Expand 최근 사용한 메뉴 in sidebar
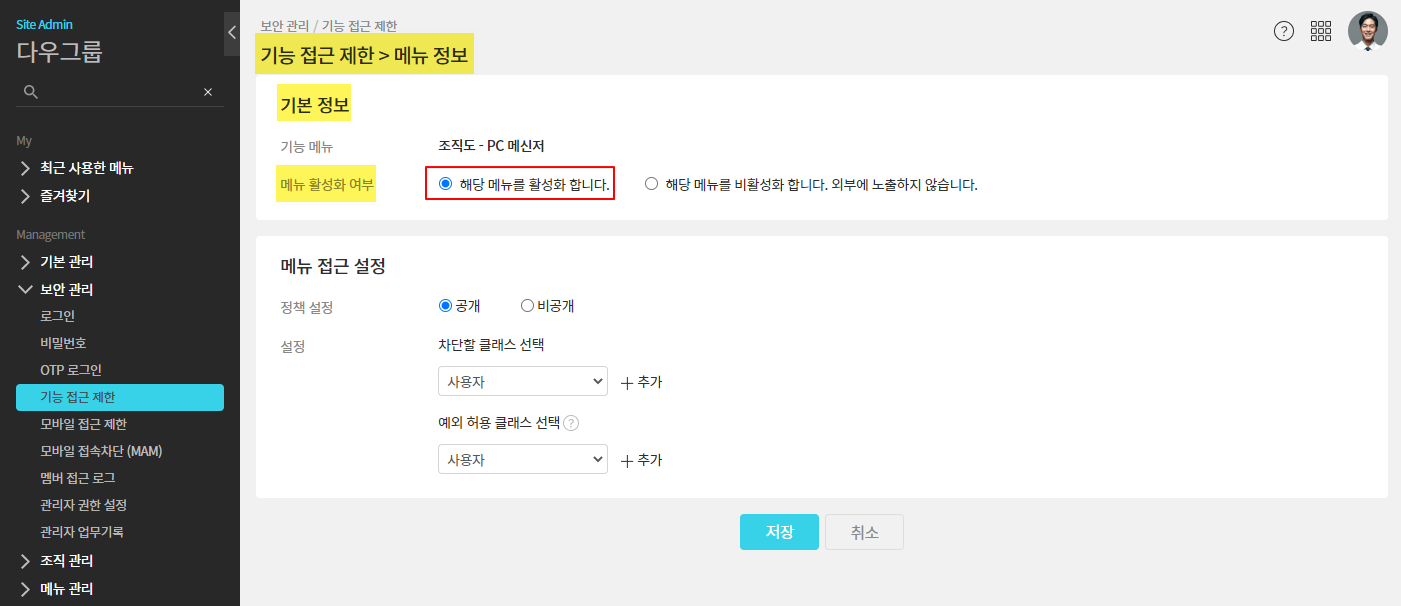The width and height of the screenshot is (1401, 606). [86, 168]
